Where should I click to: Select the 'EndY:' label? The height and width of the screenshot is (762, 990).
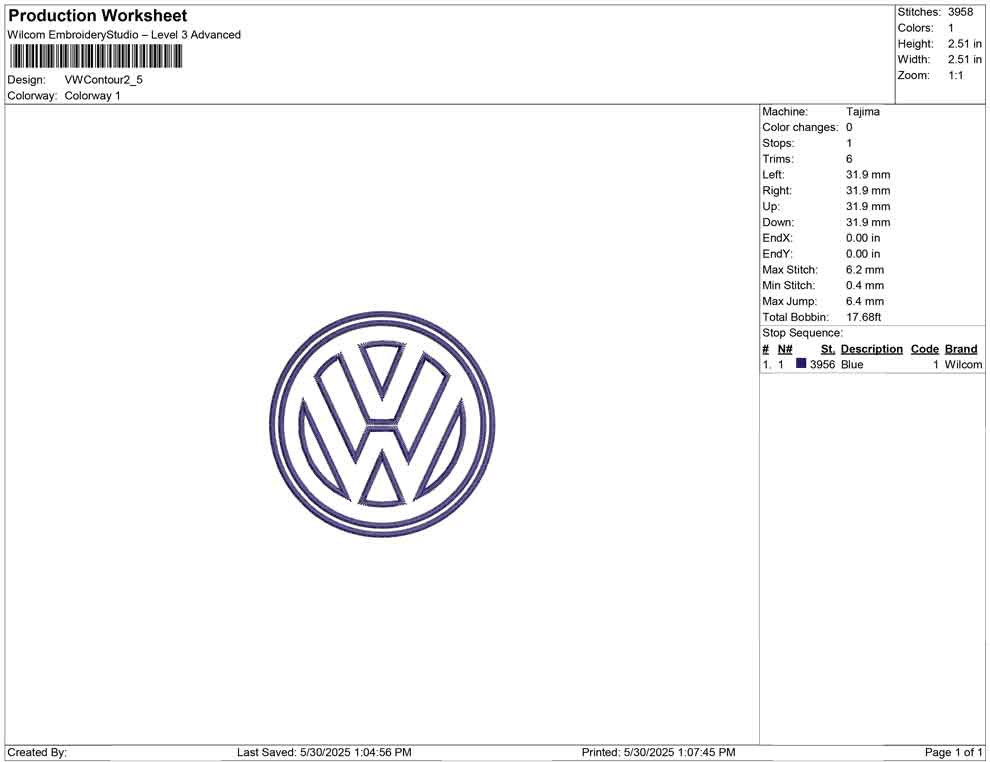click(x=777, y=254)
